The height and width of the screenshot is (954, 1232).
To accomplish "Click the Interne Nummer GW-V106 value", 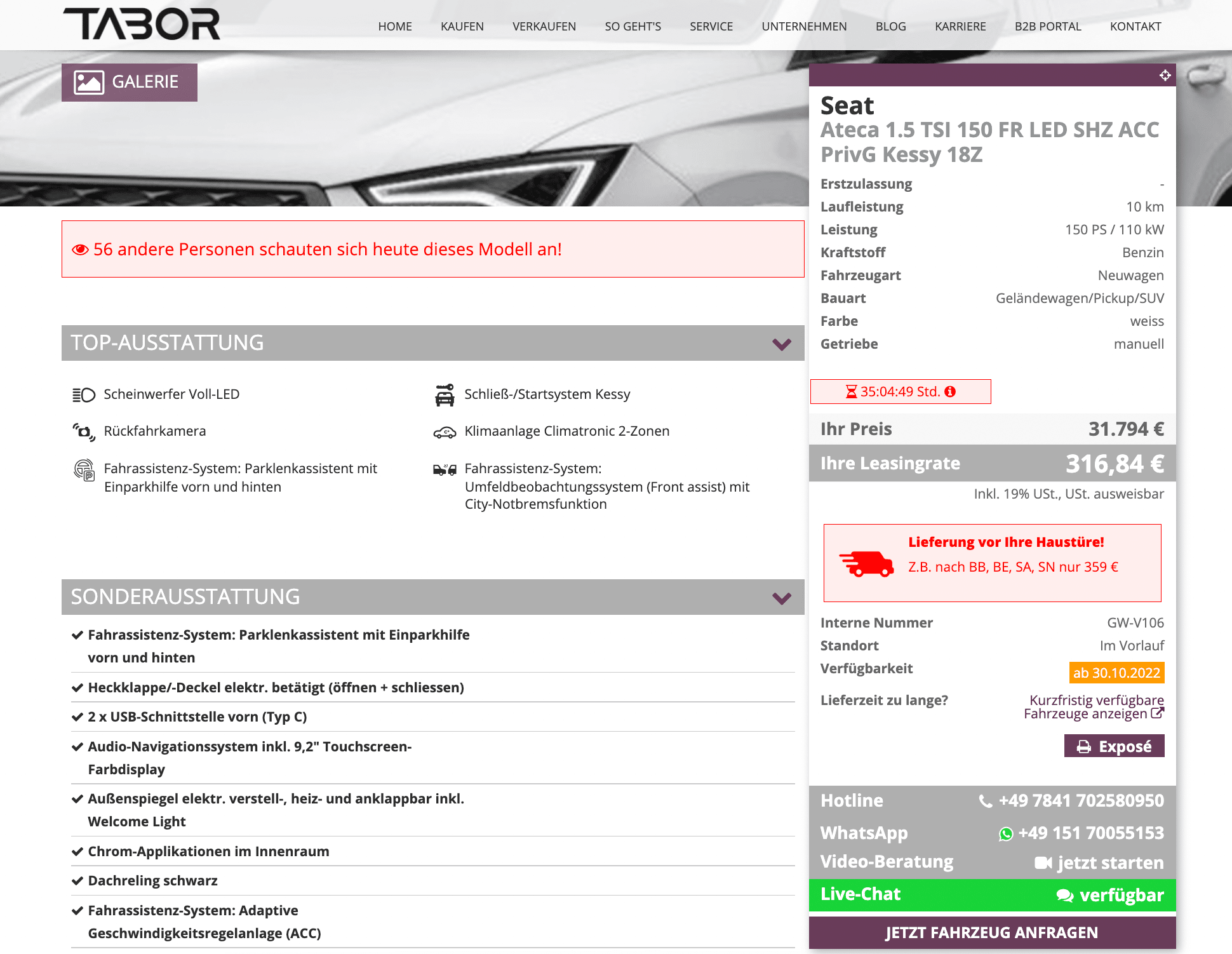I will point(1135,623).
